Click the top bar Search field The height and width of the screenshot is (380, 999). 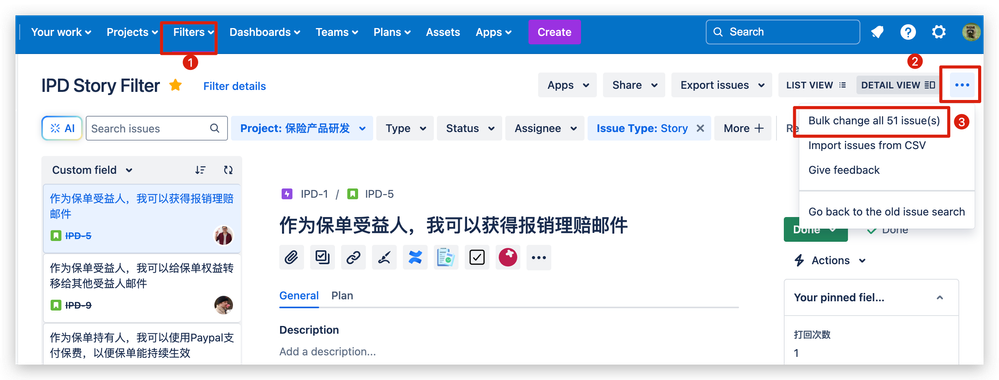click(x=783, y=32)
